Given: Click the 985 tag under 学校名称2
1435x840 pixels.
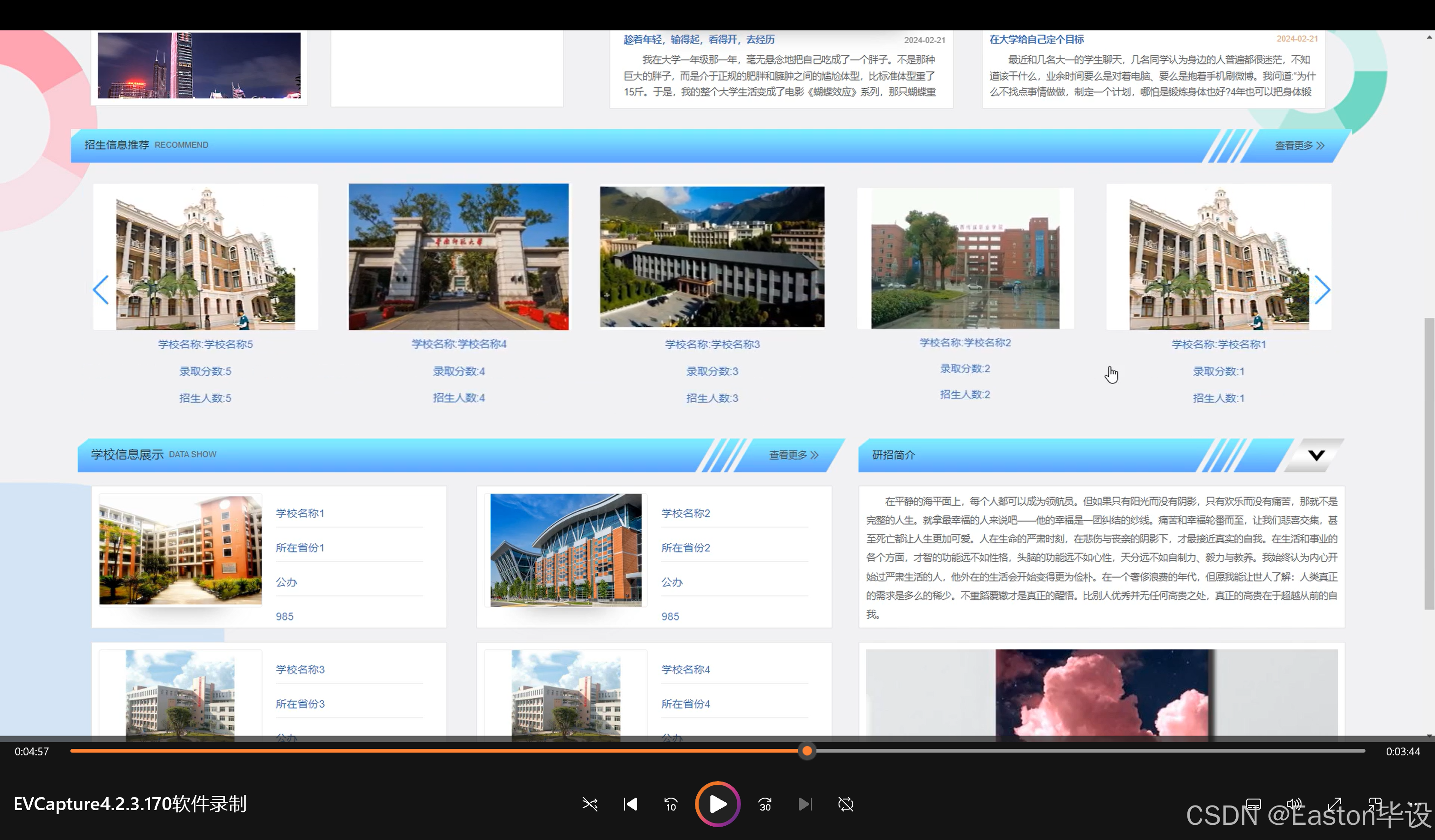Looking at the screenshot, I should pos(670,616).
